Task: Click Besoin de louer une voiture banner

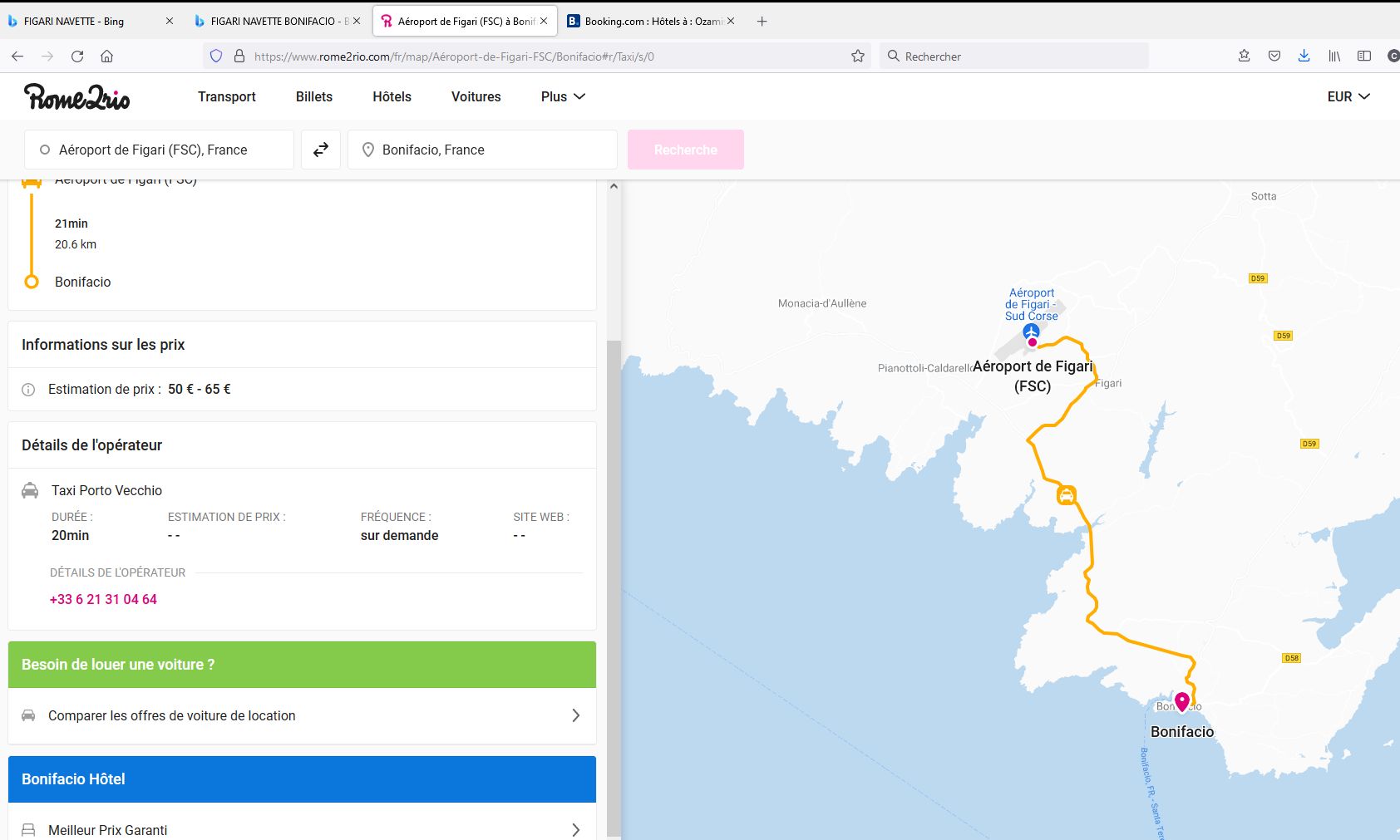Action: [x=302, y=665]
